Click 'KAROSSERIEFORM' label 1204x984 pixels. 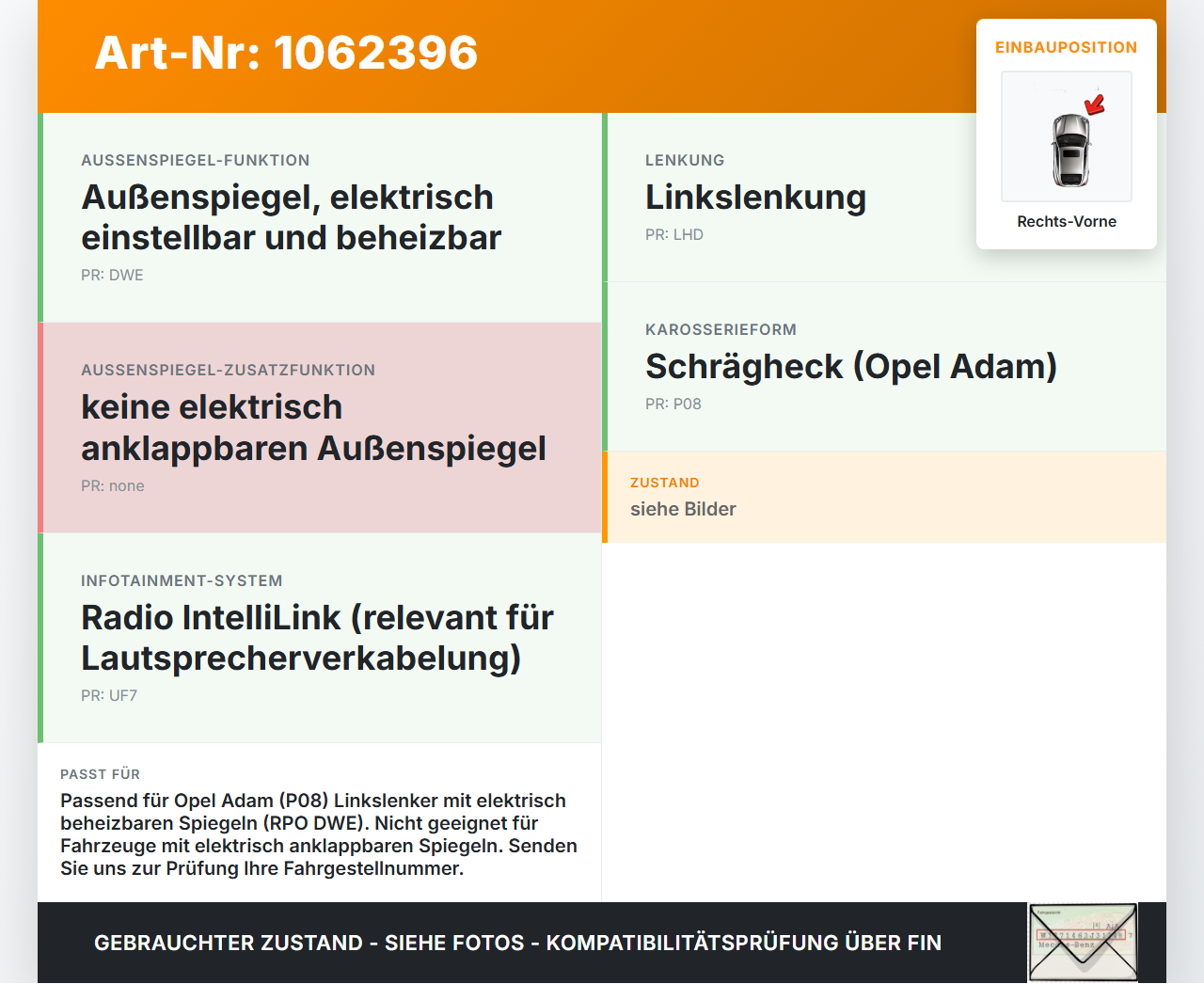click(721, 330)
